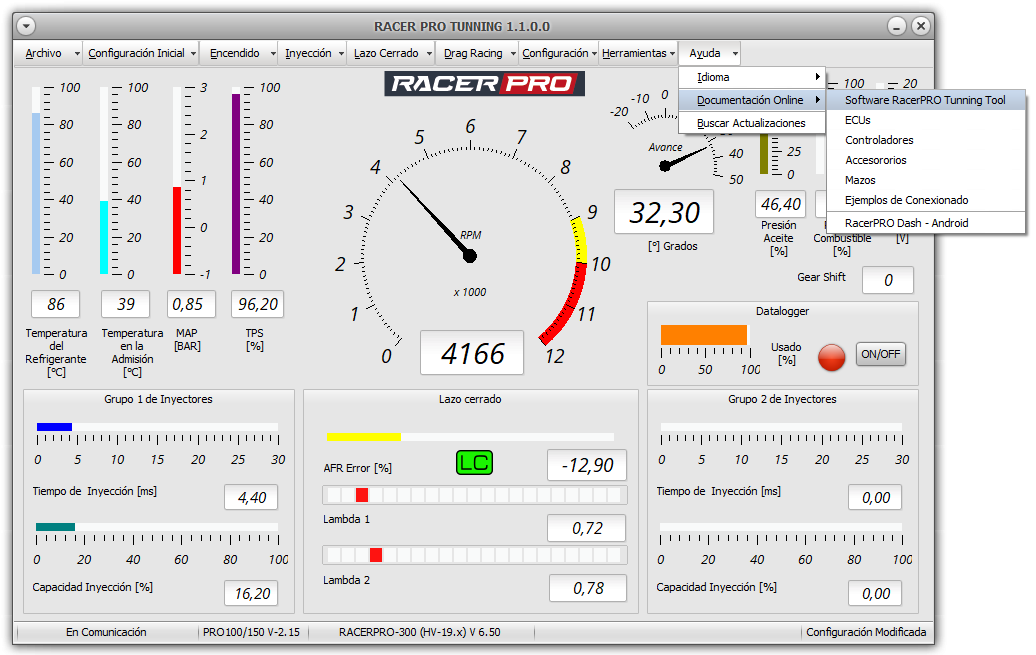Click the 'En Comunicación' status bar entry
Viewport: 1036px width, 655px height.
click(x=106, y=633)
